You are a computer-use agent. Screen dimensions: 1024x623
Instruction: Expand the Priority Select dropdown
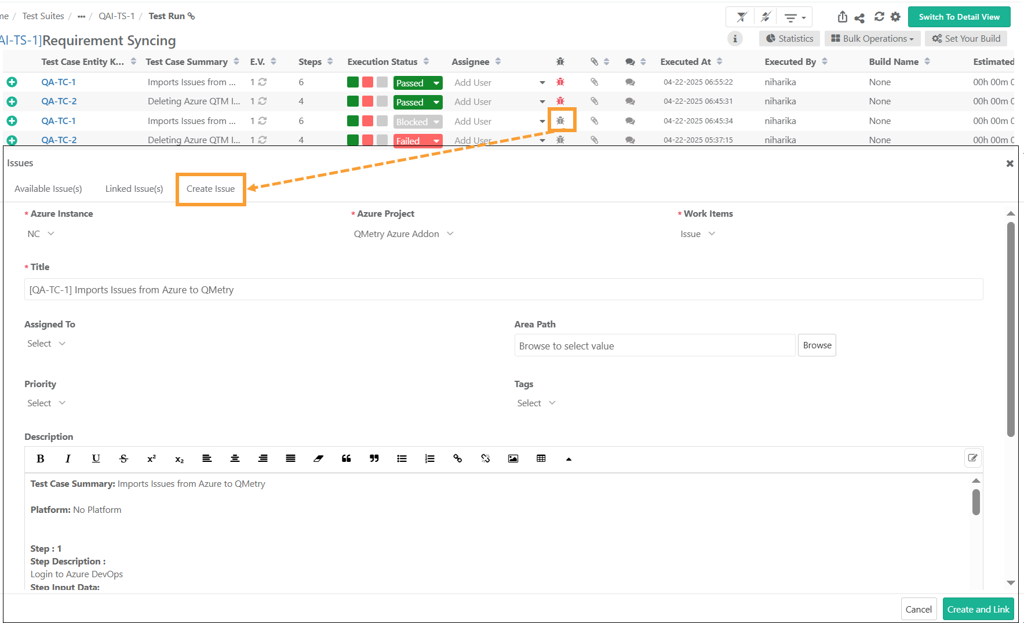coord(46,402)
